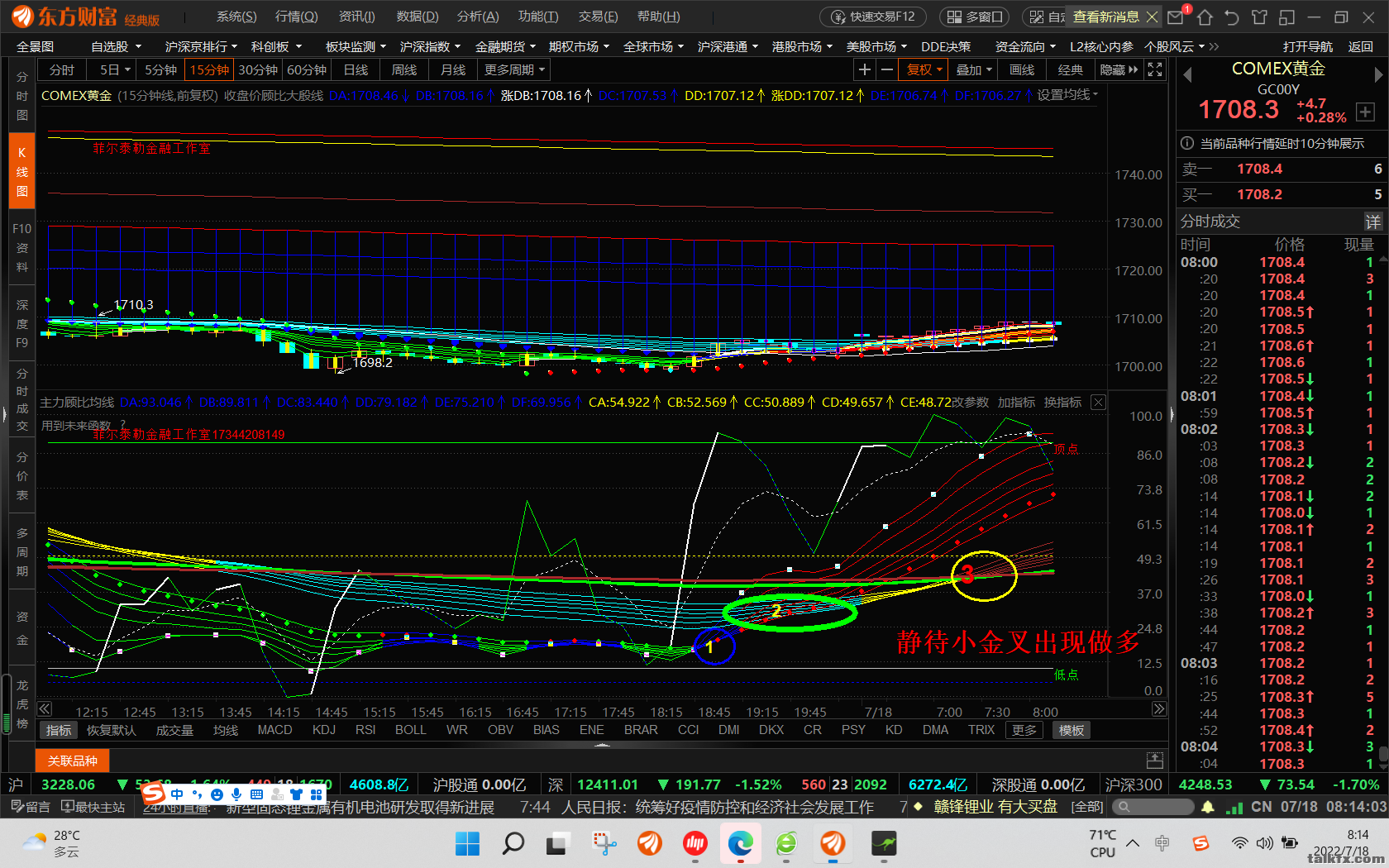Screen dimensions: 1389x868
Task: Toggle 经典 classic chart mode
Action: [x=1071, y=70]
